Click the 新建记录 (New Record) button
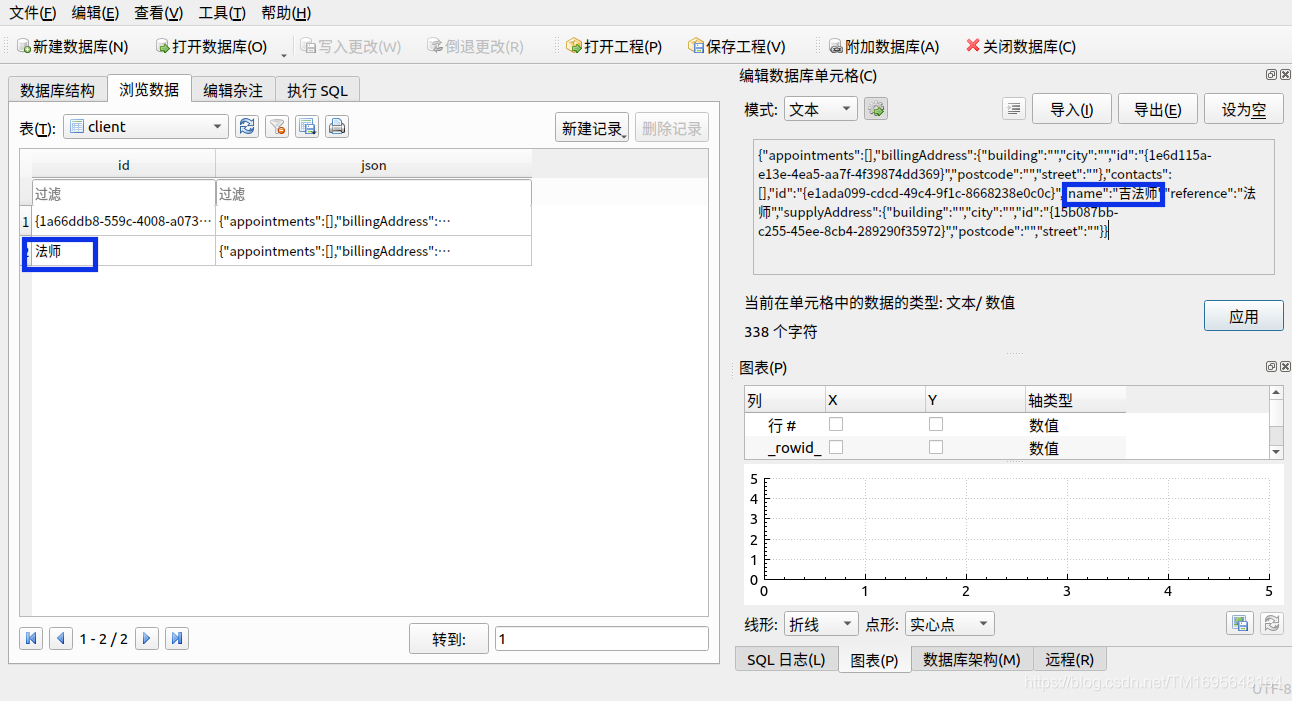1292x701 pixels. (592, 128)
